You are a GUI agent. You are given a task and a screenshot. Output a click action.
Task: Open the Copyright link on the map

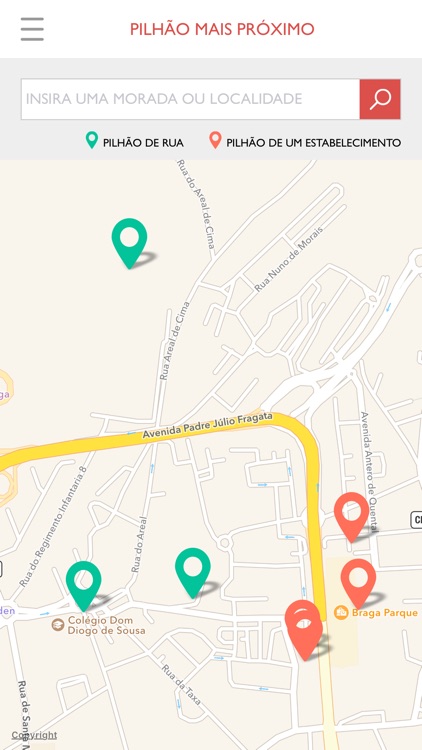point(34,735)
